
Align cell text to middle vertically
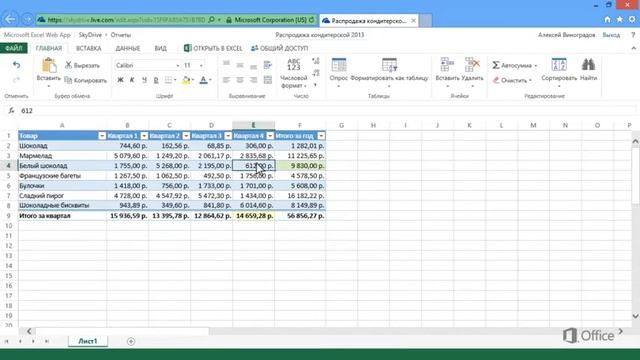point(240,64)
